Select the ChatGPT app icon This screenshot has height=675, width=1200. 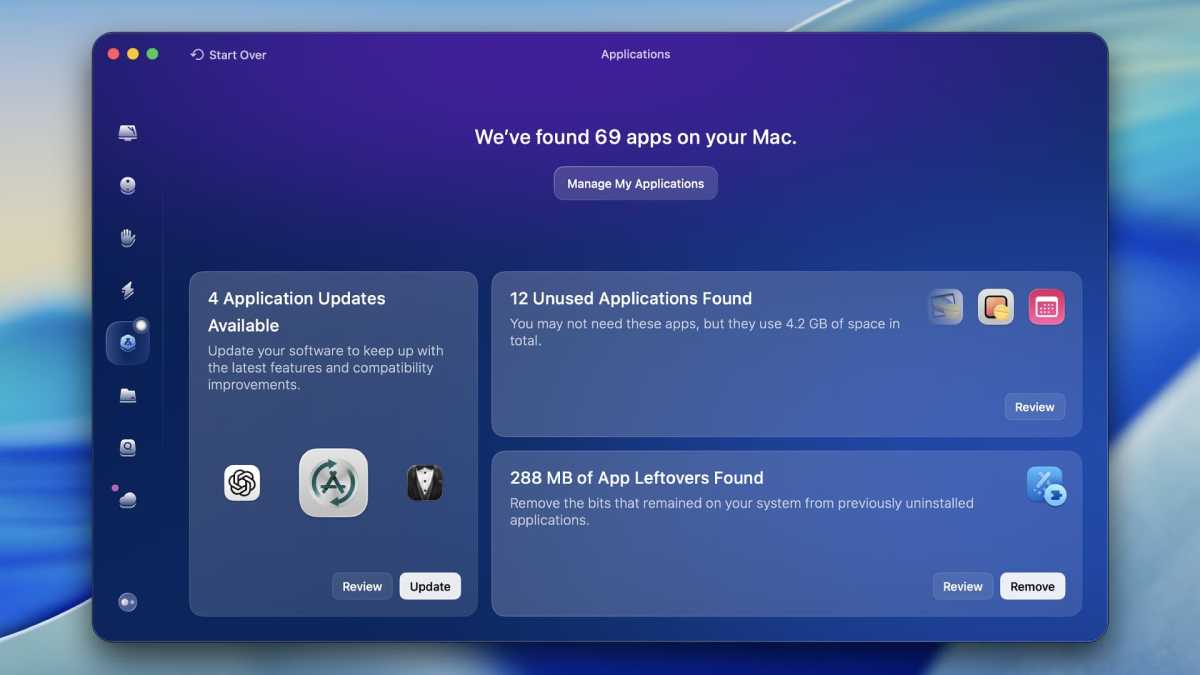[243, 482]
